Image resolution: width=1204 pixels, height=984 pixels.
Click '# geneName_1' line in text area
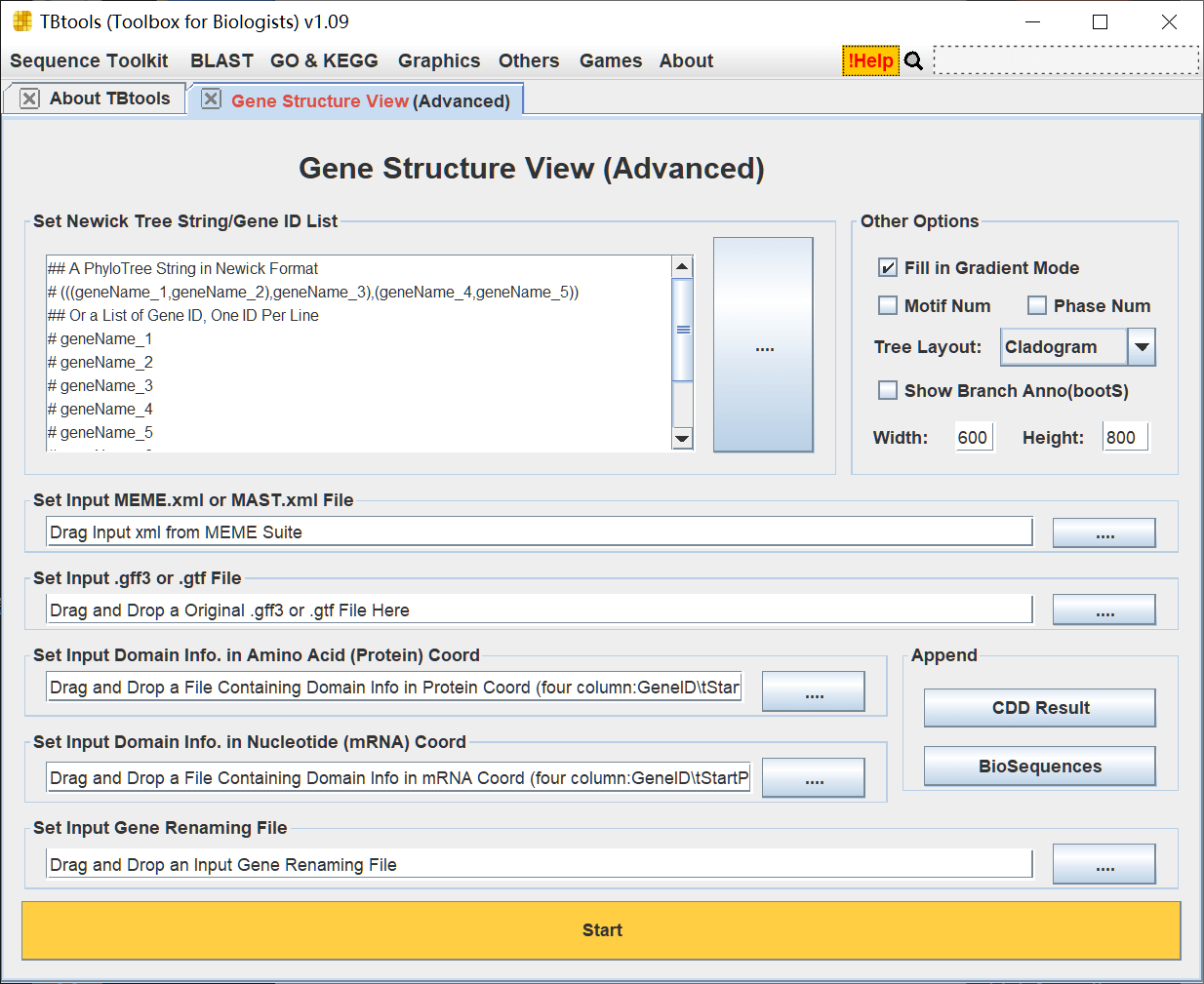[100, 338]
